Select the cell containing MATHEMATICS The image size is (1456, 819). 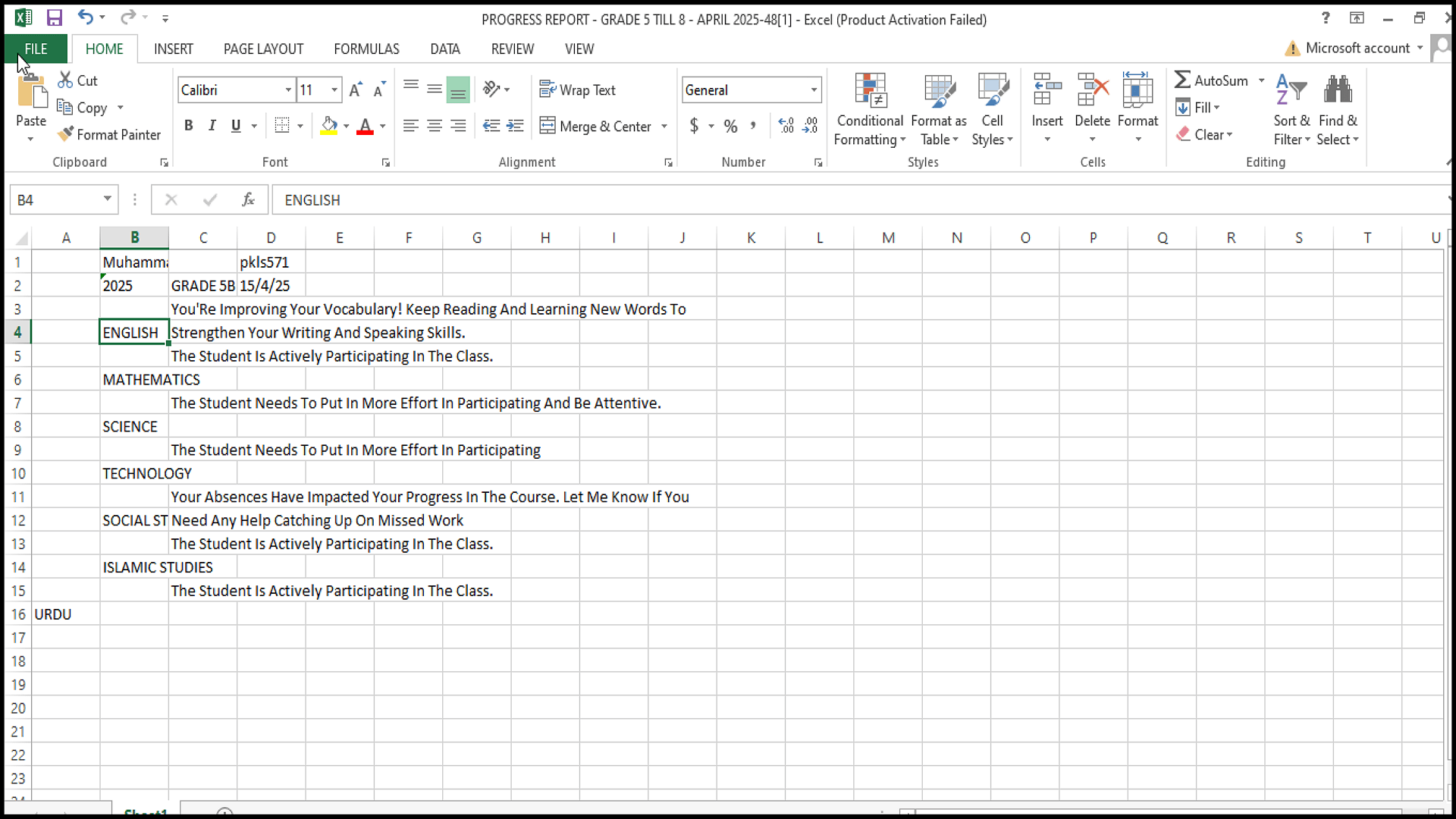click(x=134, y=379)
